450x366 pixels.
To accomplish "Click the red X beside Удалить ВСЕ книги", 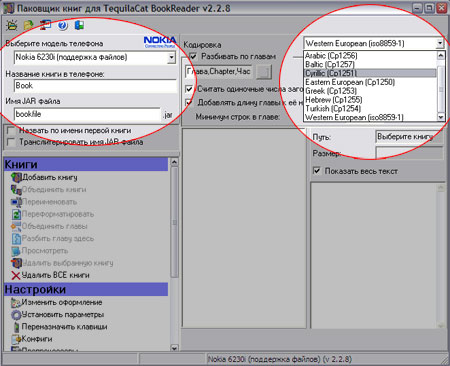I will (x=16, y=275).
